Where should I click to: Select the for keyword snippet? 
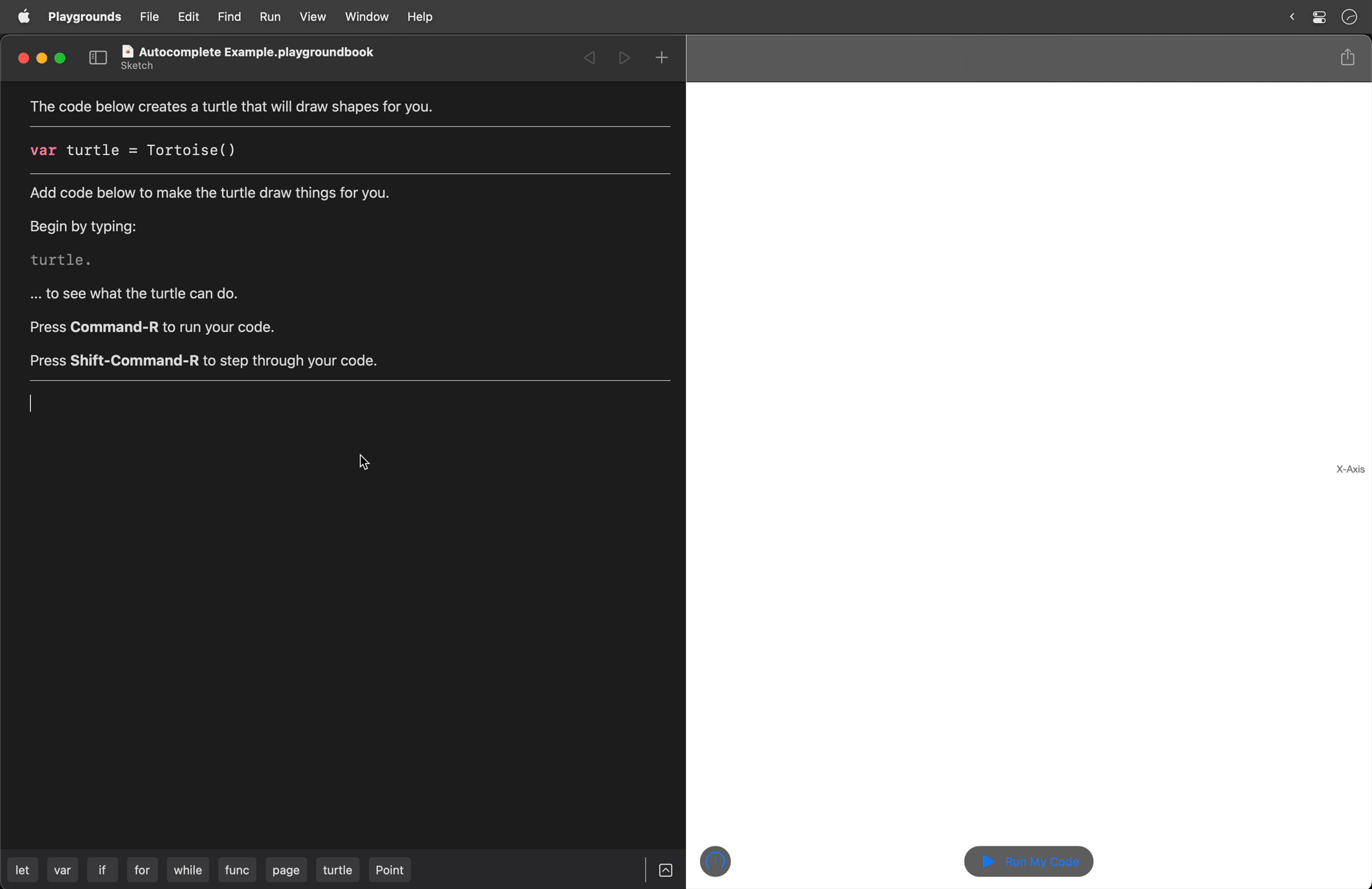[141, 870]
